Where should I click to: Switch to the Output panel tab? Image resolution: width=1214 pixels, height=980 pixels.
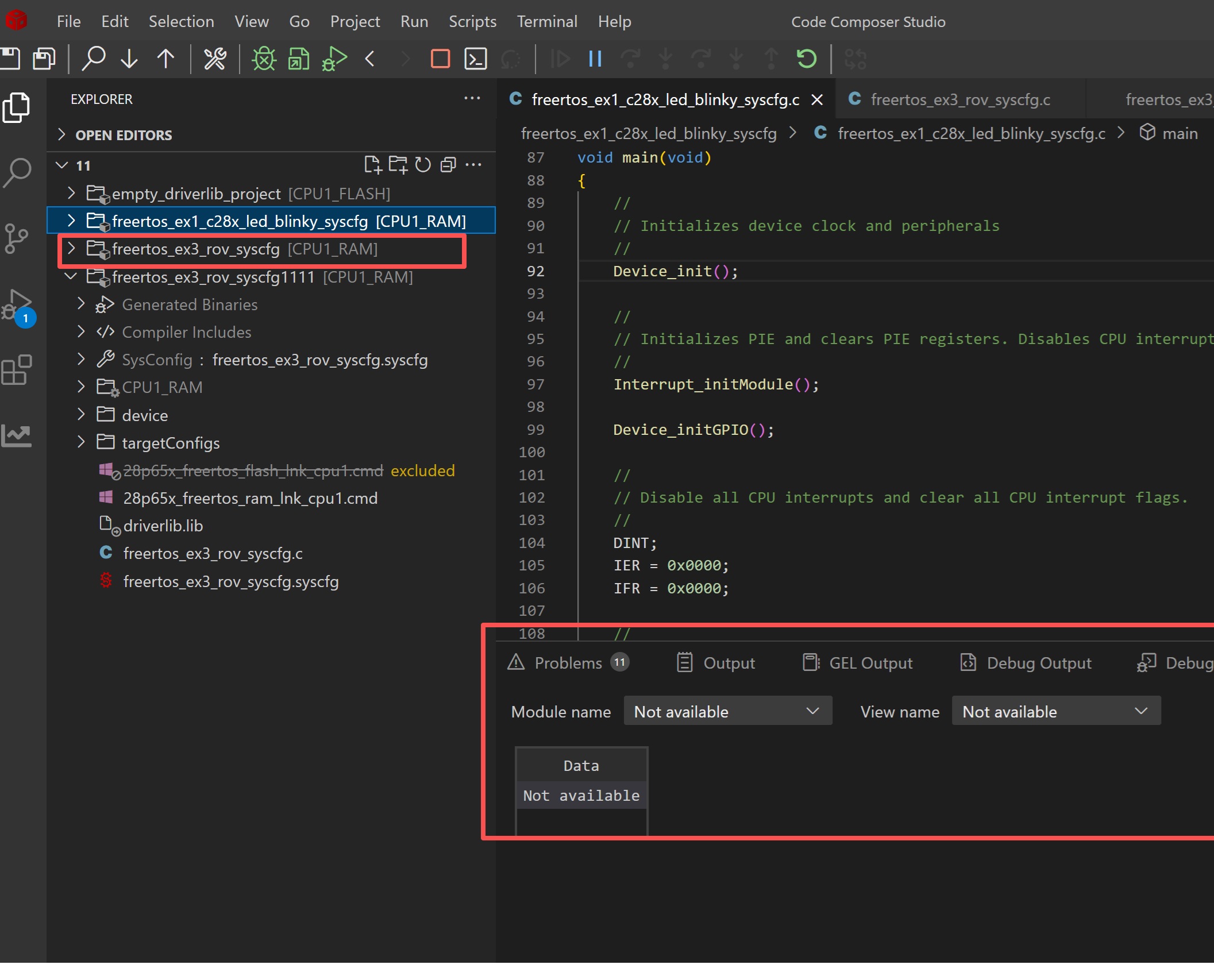[x=716, y=663]
